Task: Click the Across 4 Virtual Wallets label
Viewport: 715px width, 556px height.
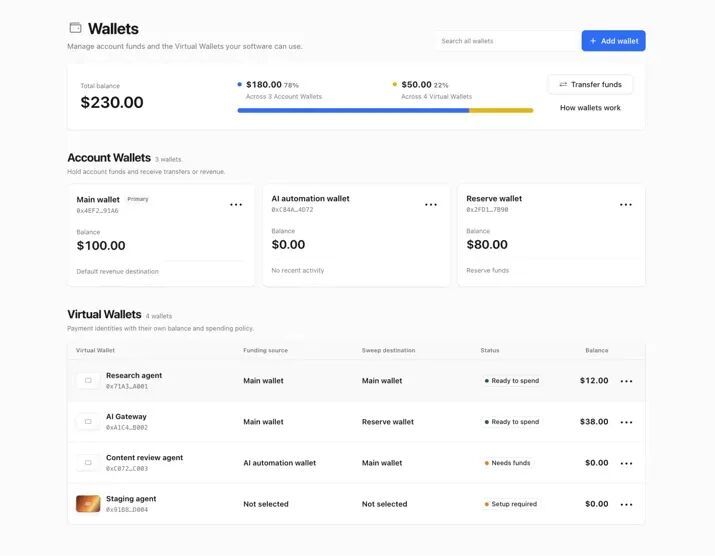Action: pos(436,96)
